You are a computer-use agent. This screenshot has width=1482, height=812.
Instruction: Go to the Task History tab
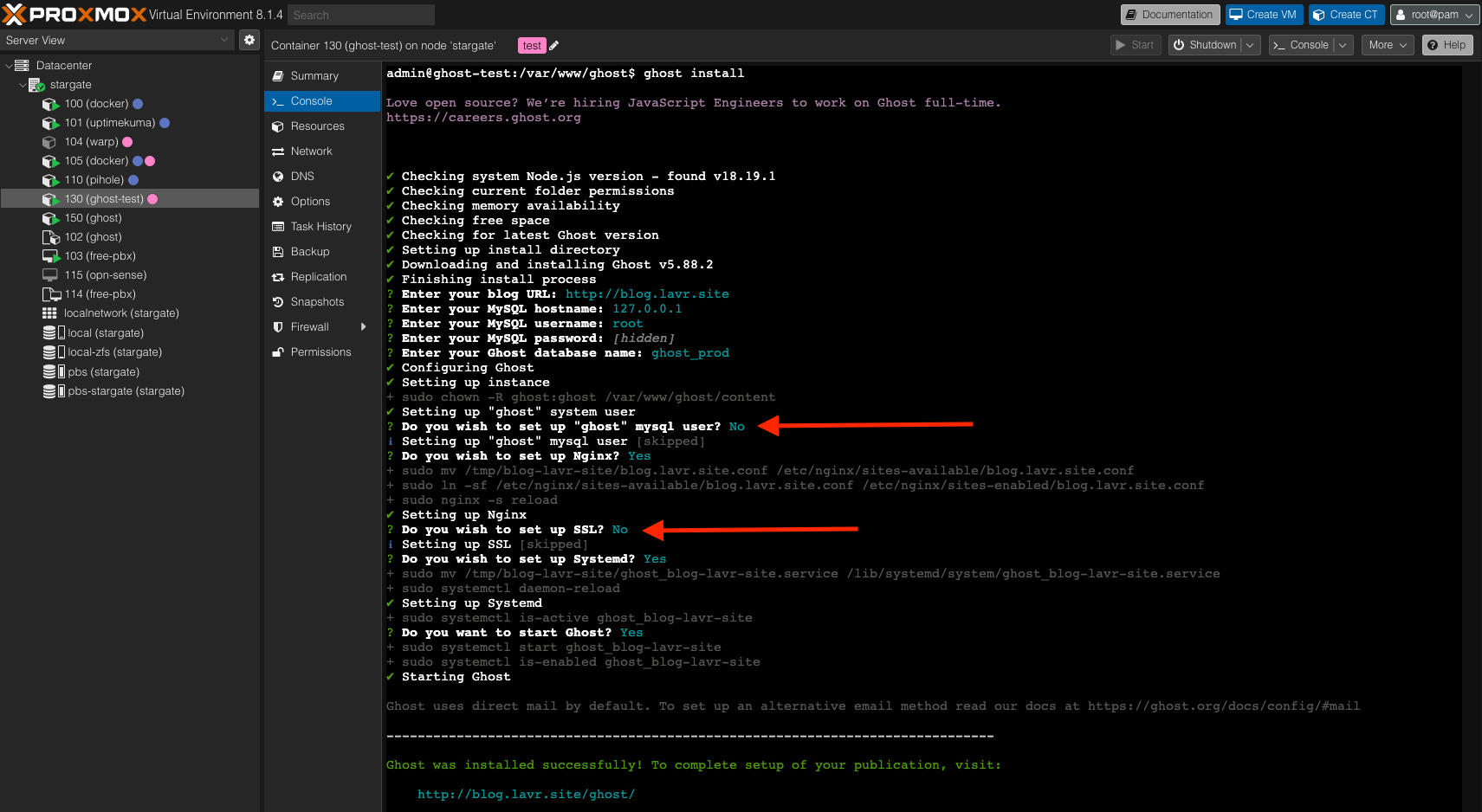click(x=320, y=227)
